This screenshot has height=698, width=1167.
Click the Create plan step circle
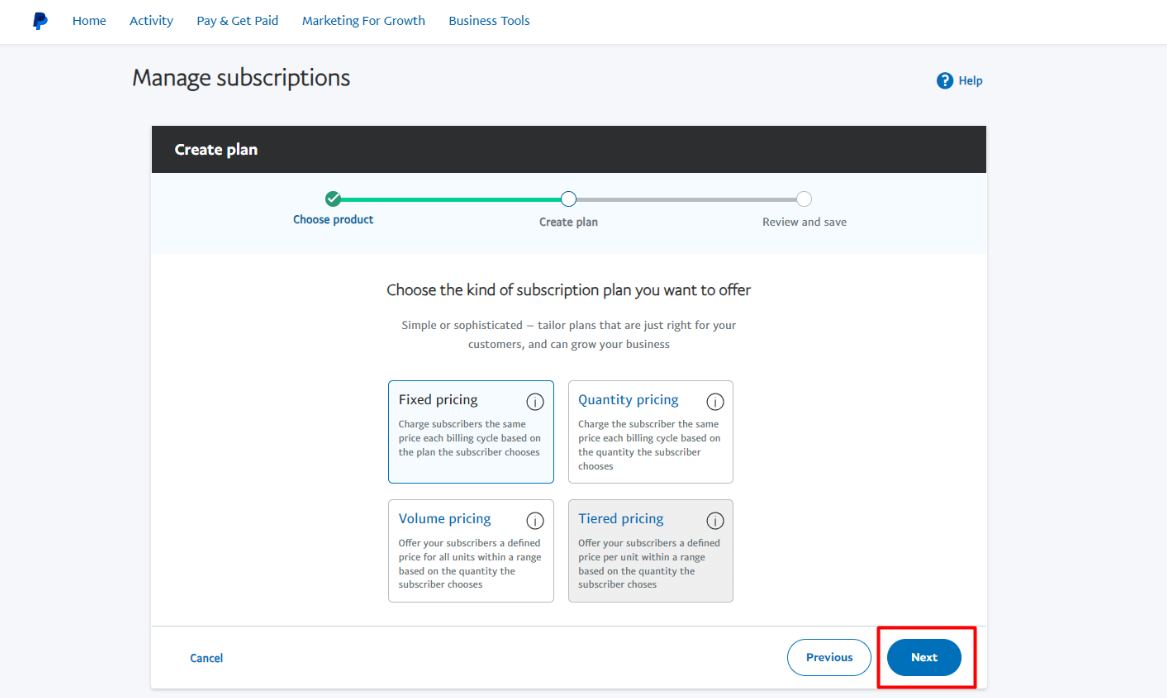569,199
